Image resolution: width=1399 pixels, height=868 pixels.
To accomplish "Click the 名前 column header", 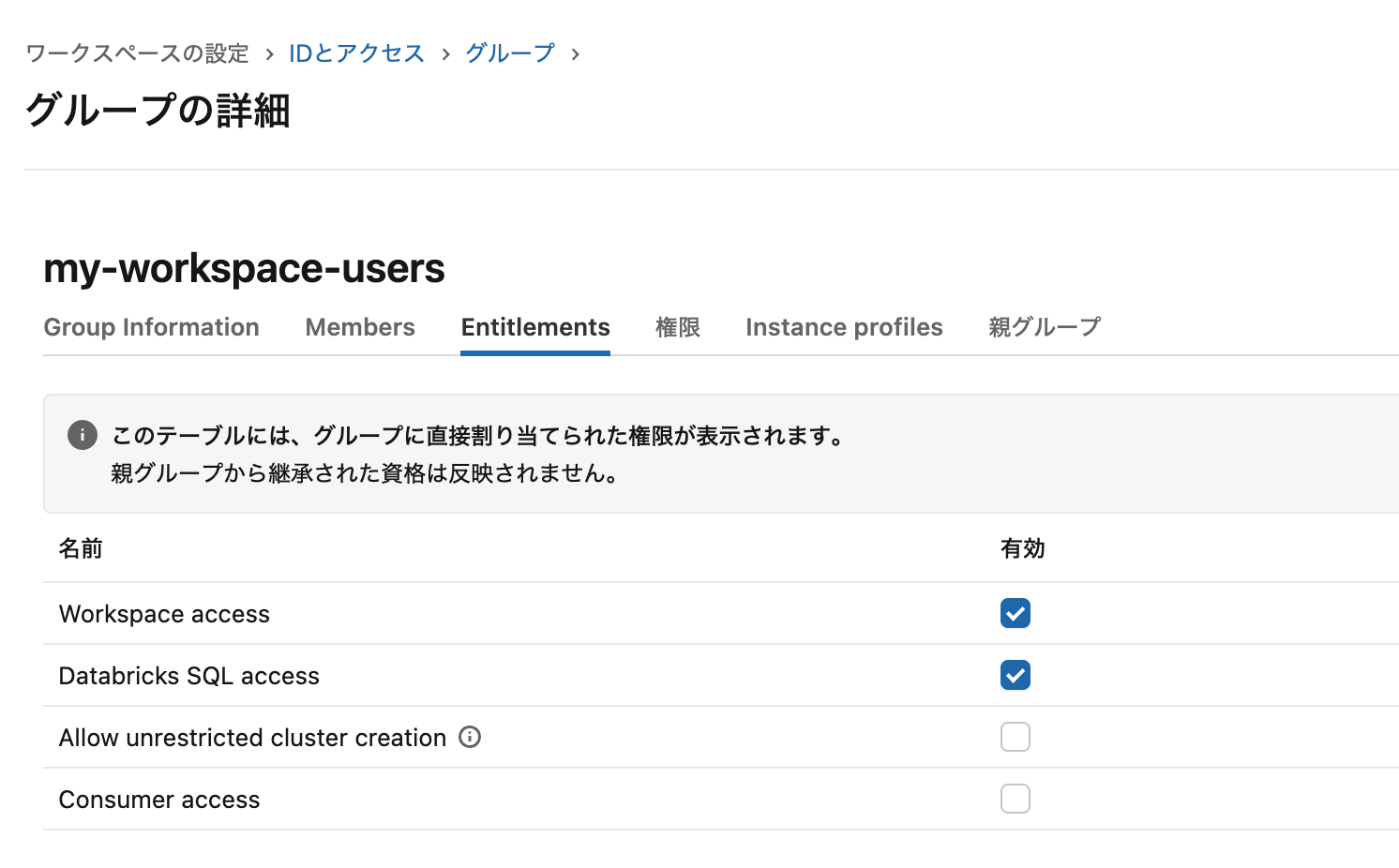I will point(81,549).
